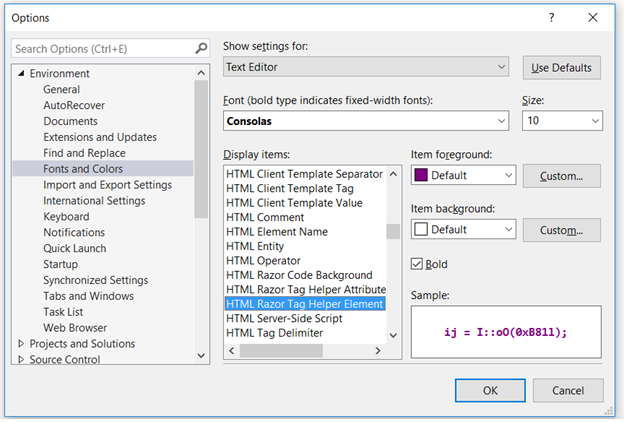Click the OK button
Screen dimensions: 624x422
489,390
